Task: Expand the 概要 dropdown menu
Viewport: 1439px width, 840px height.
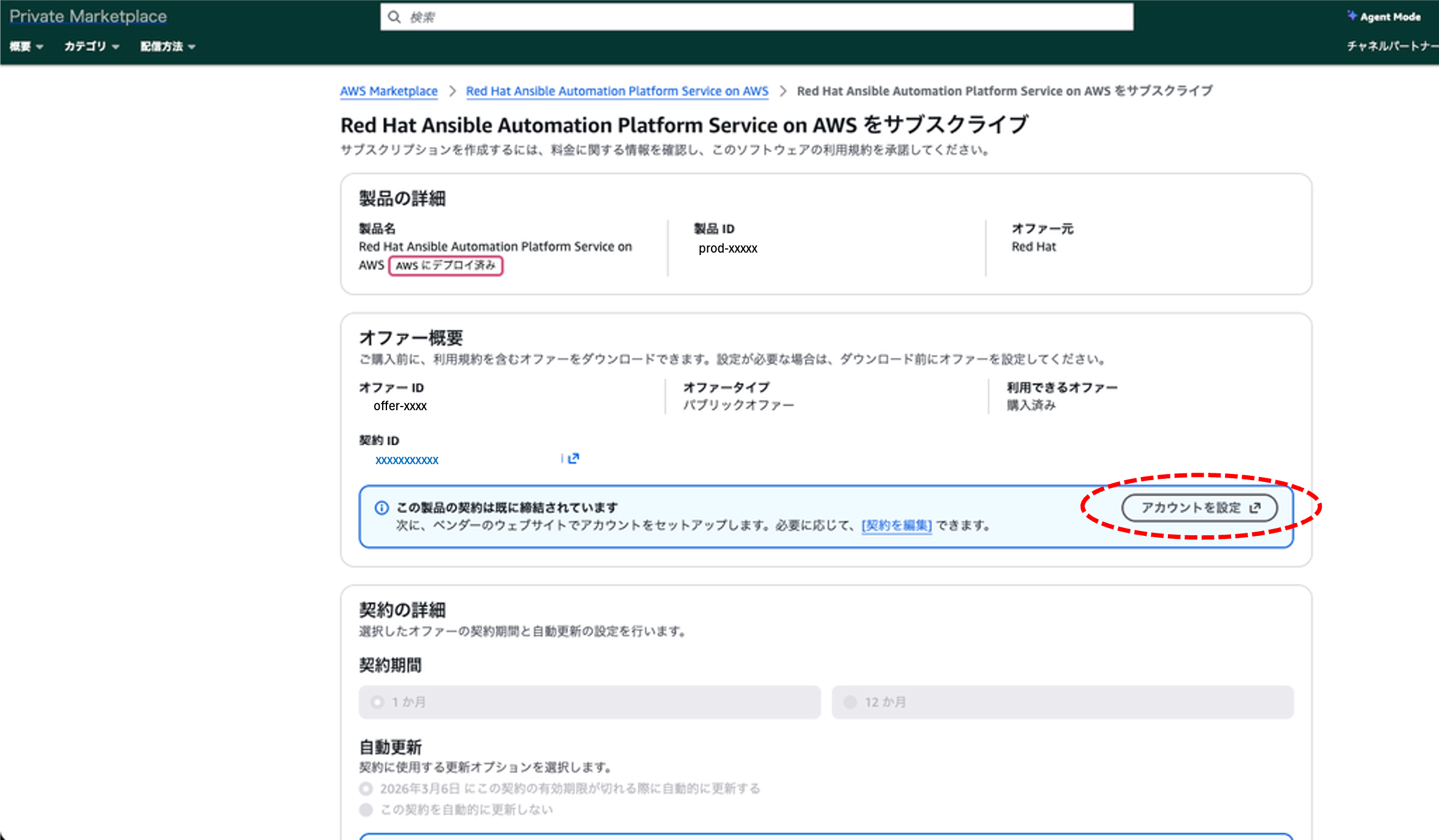Action: tap(26, 47)
